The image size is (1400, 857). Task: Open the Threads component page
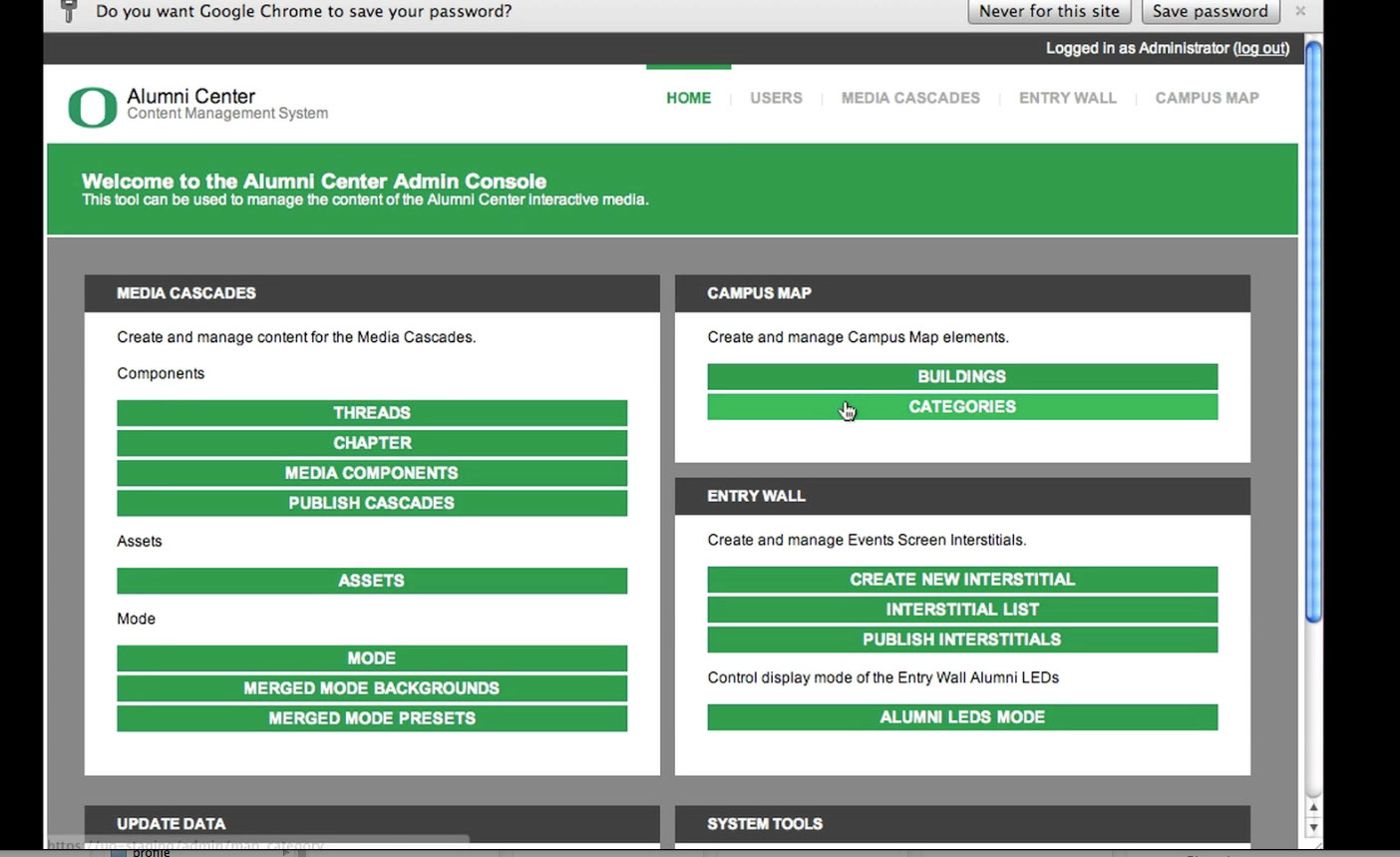point(372,413)
